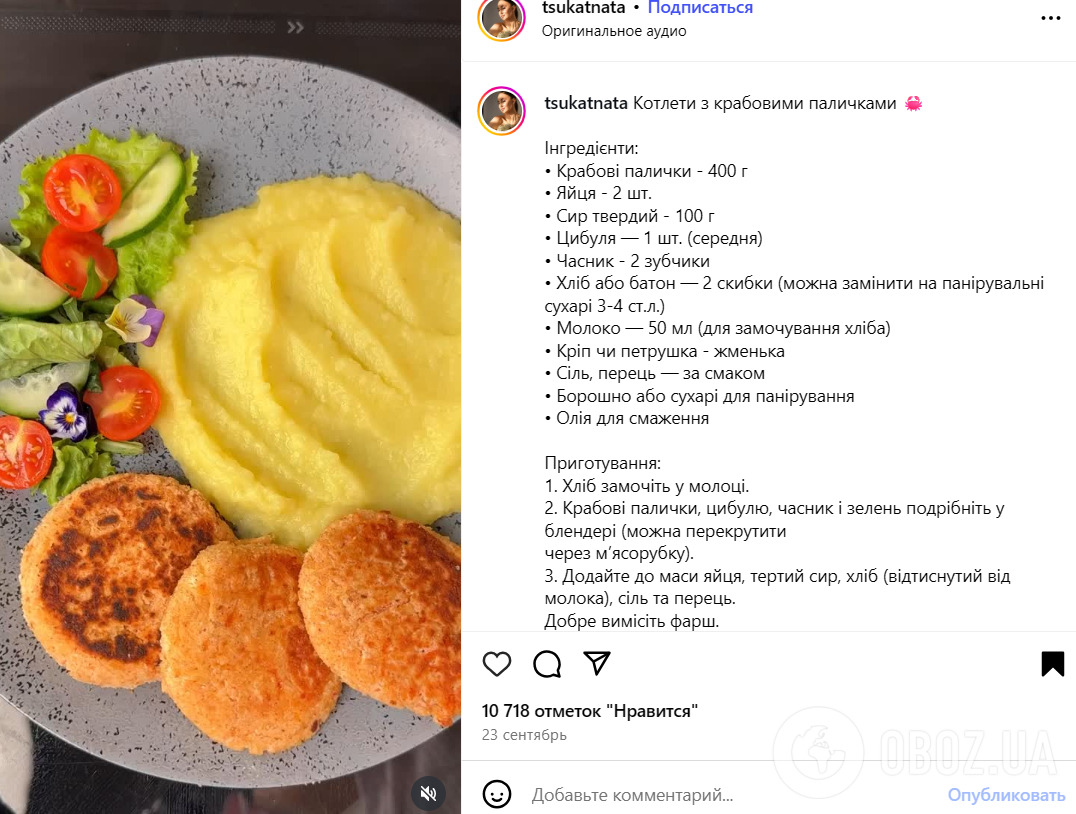Screen dimensions: 1076x814
Task: View the list of 10 718 likes
Action: pos(589,711)
